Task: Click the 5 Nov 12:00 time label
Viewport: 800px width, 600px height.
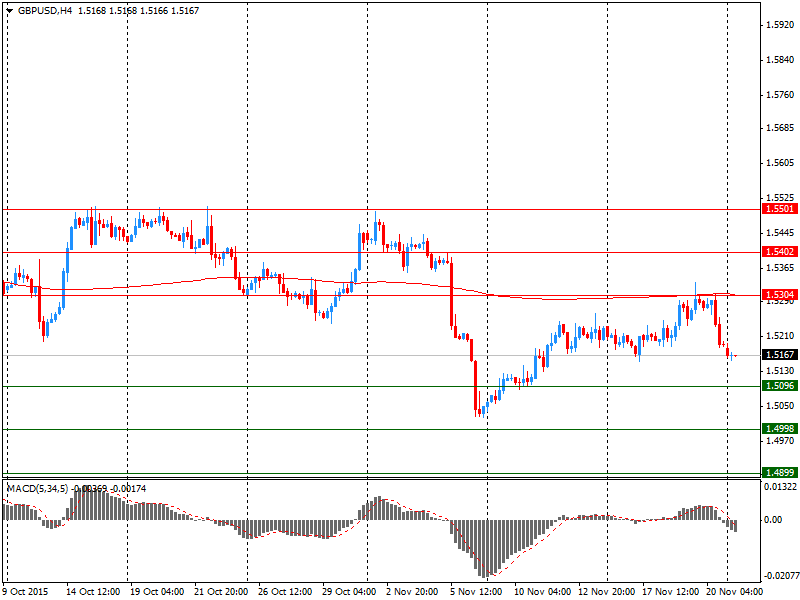Action: [477, 592]
